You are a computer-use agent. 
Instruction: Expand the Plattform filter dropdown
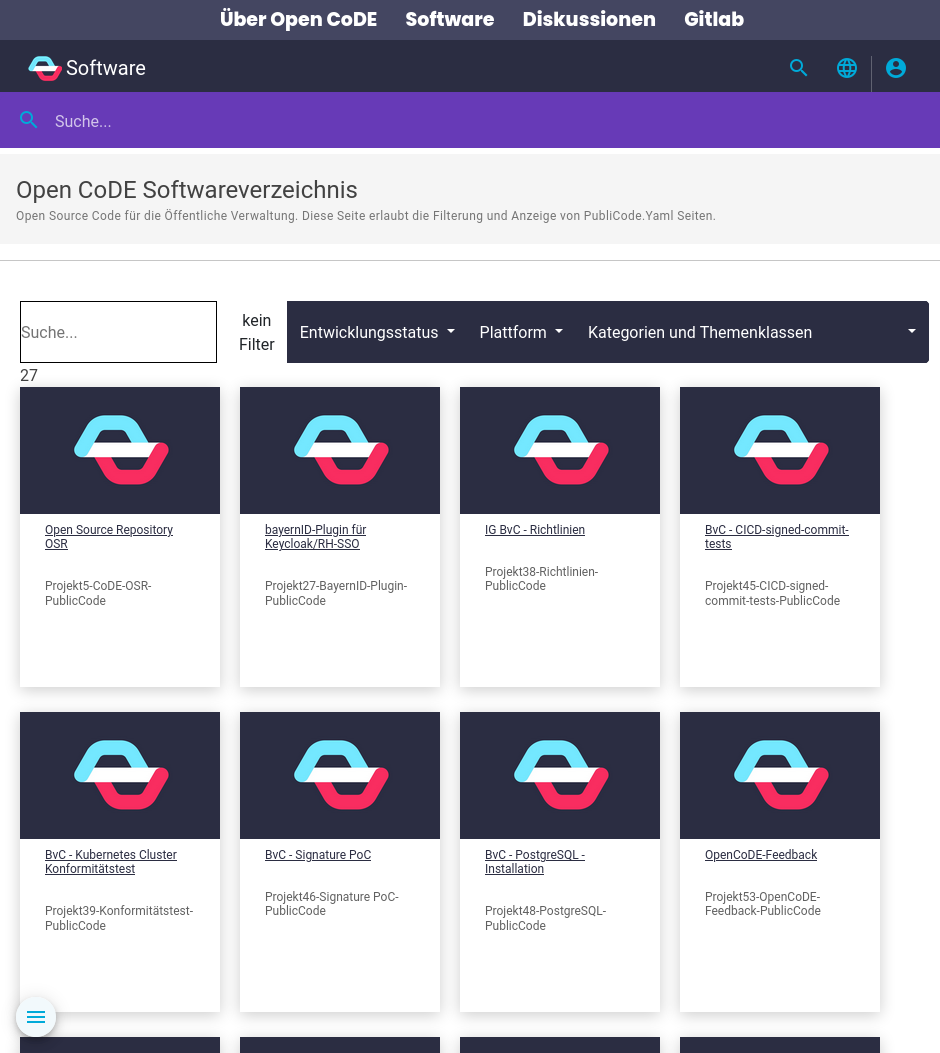521,332
